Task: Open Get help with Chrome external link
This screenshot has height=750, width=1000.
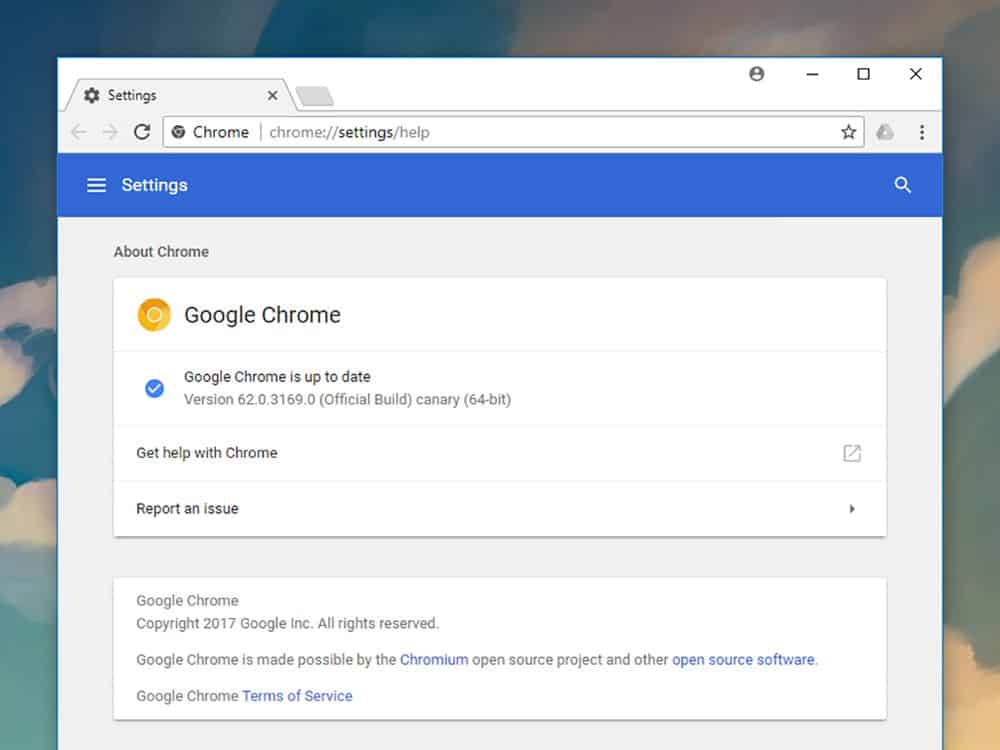Action: (x=851, y=453)
